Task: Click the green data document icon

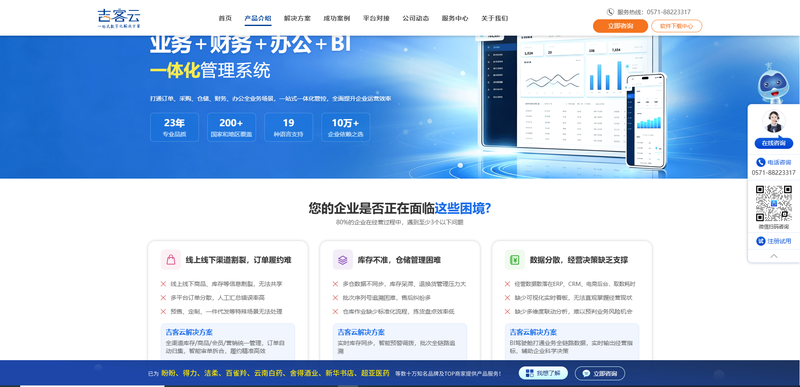Action: coord(515,260)
